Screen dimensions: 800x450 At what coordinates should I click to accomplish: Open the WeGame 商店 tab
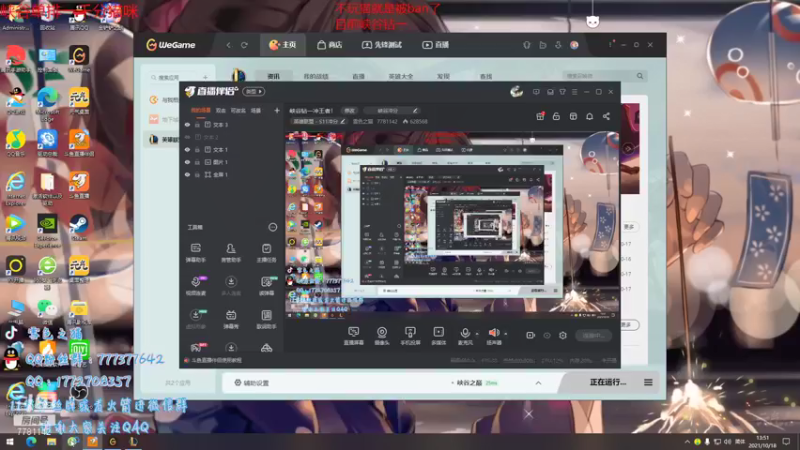(330, 45)
